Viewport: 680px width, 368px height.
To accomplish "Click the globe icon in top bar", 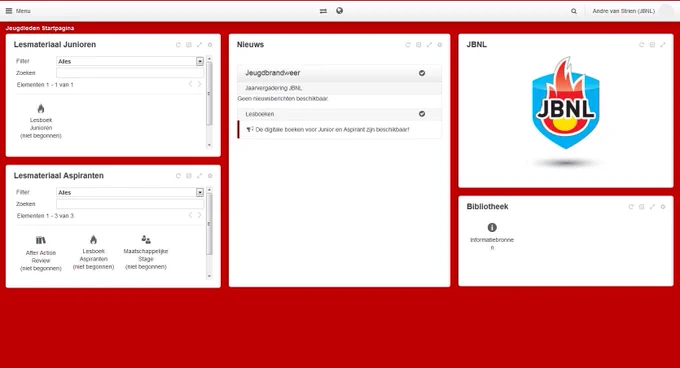I will pos(340,11).
